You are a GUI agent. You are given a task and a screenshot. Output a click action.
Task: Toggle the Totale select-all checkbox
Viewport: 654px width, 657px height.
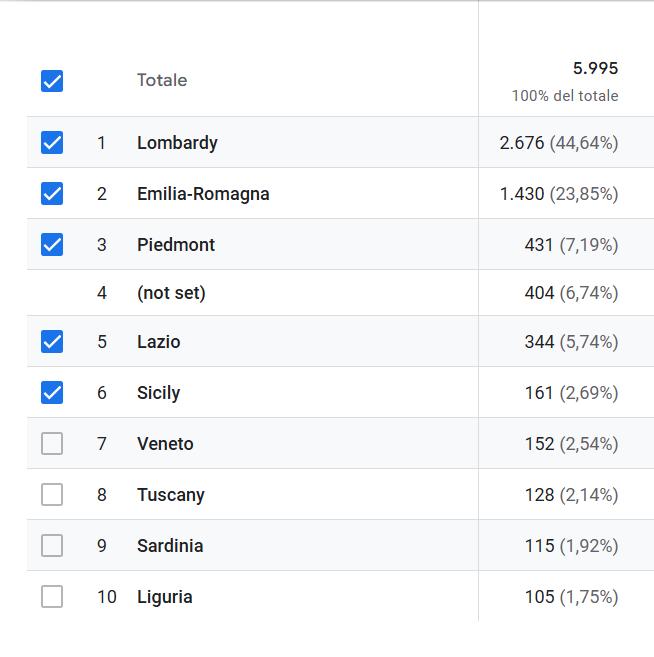(x=52, y=81)
